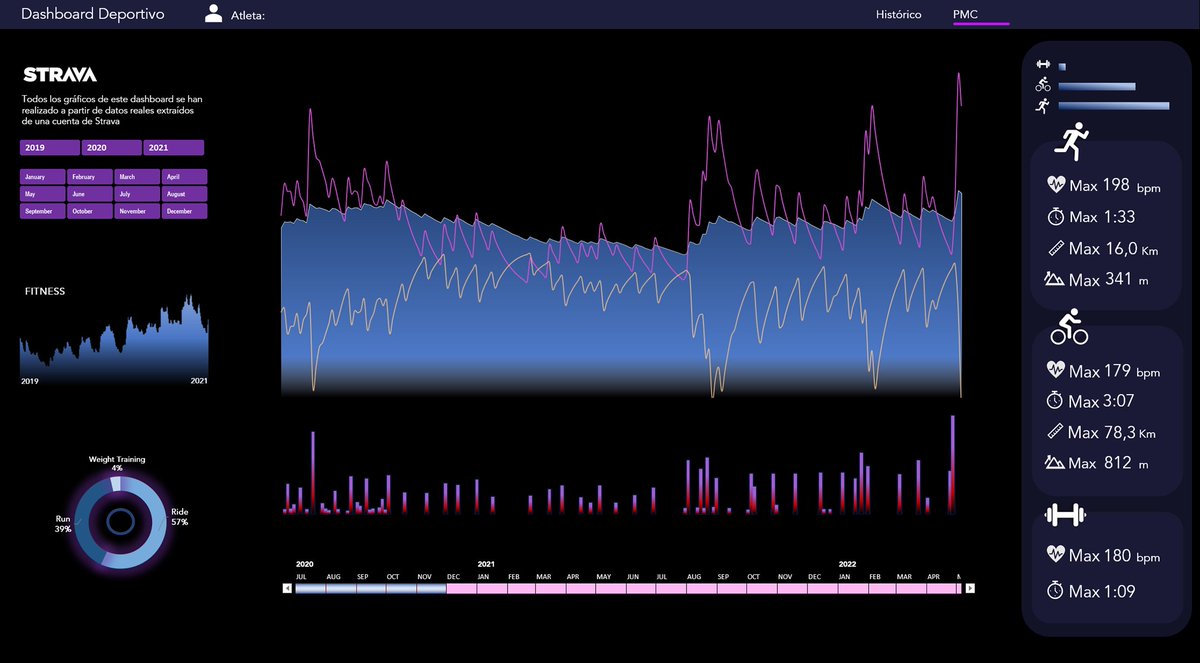Screen dimensions: 1200x663
Task: Click the "Dashboard Deportivo" title
Action: (x=93, y=14)
